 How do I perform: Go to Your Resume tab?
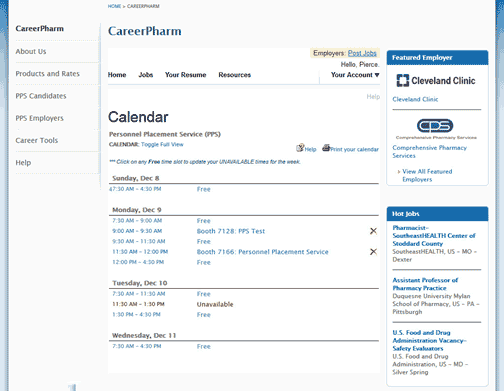pyautogui.click(x=185, y=75)
